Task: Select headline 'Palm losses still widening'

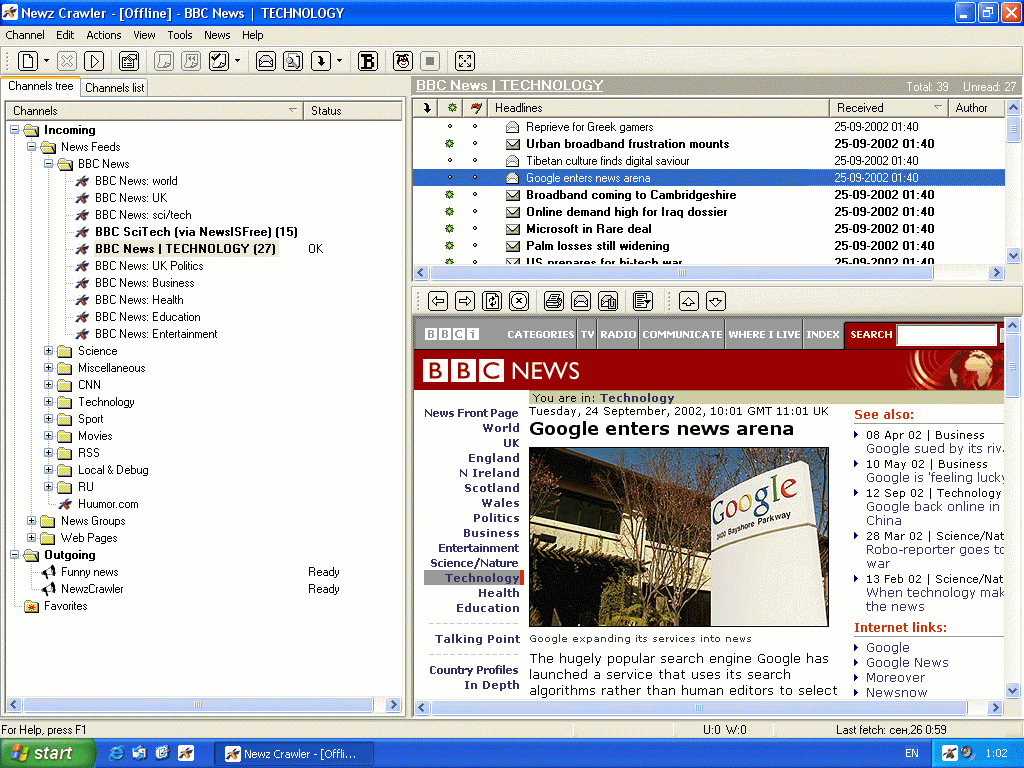Action: (598, 246)
